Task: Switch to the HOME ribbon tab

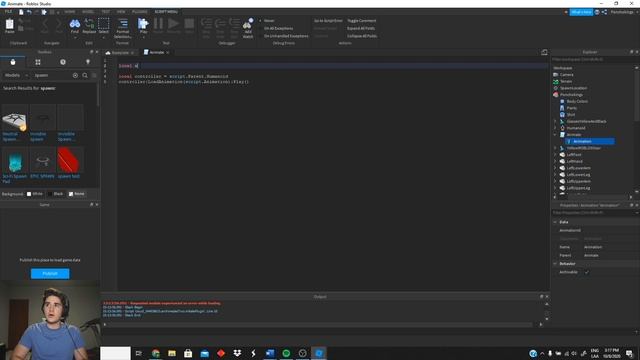Action: (x=70, y=12)
